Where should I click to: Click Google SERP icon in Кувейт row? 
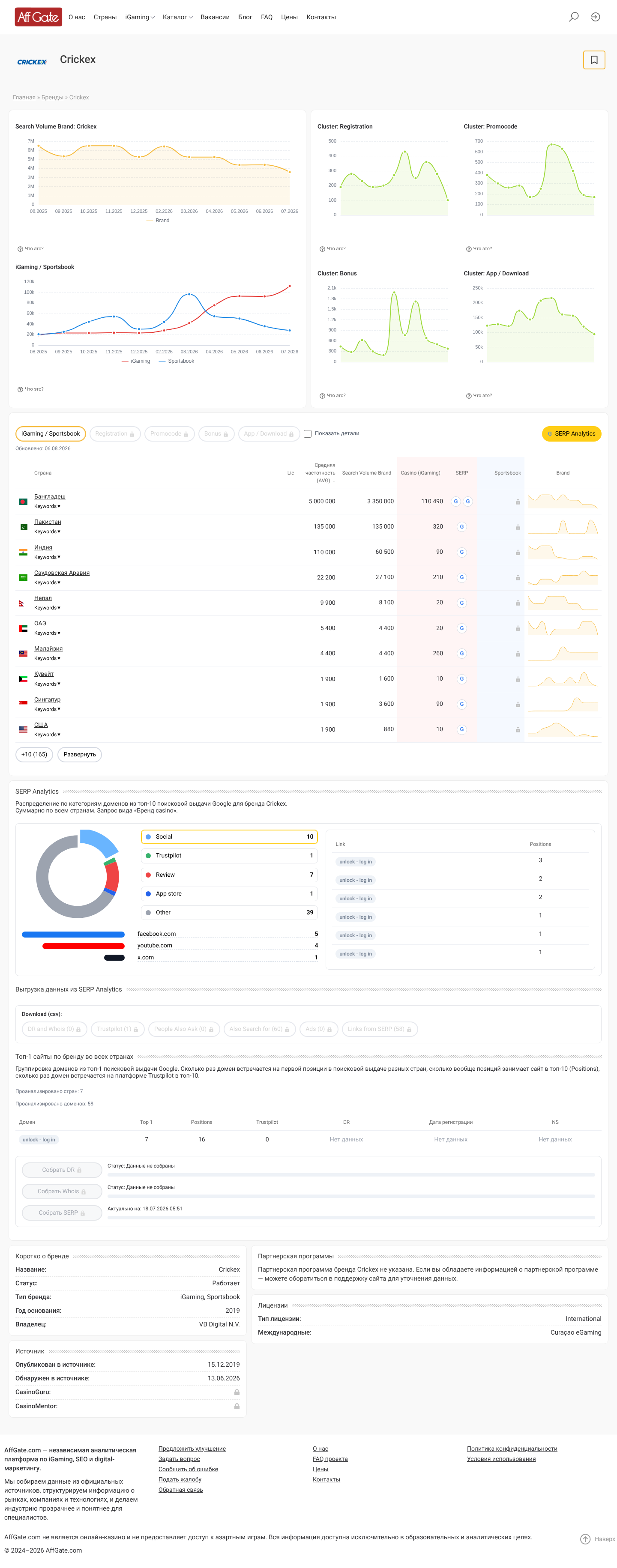click(x=462, y=679)
